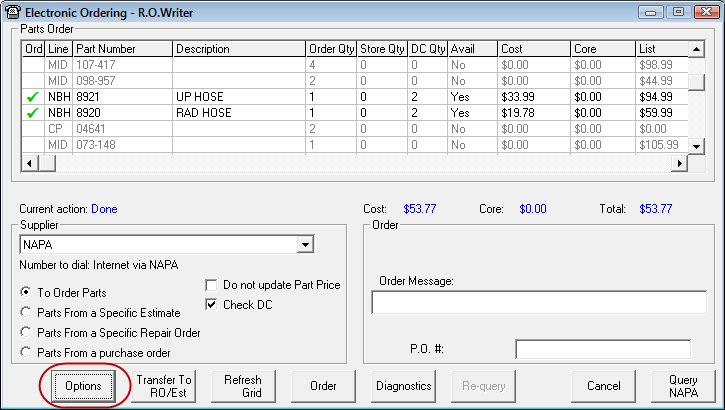Click into the Order Message field

point(538,303)
